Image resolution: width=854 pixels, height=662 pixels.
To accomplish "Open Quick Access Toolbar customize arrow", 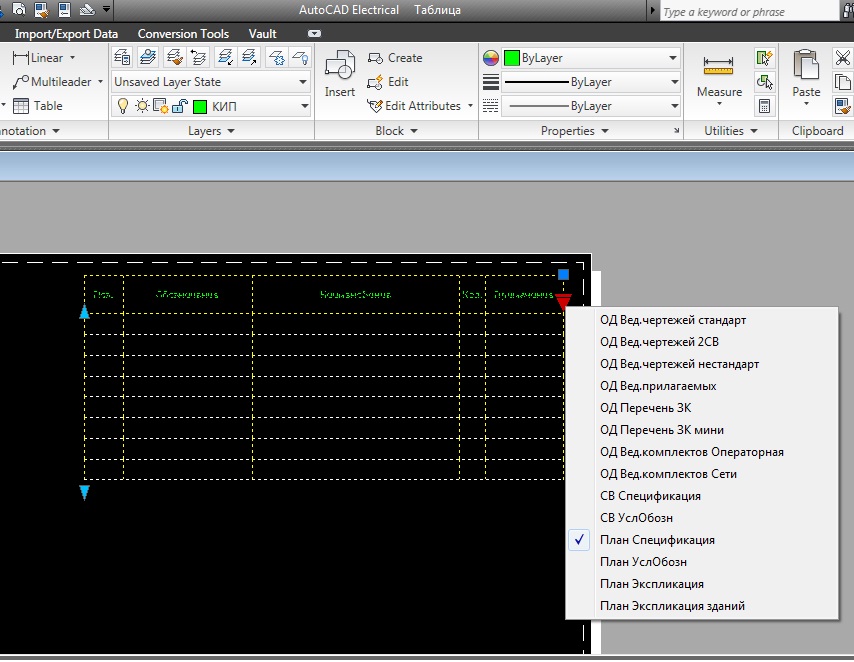I will click(x=107, y=9).
